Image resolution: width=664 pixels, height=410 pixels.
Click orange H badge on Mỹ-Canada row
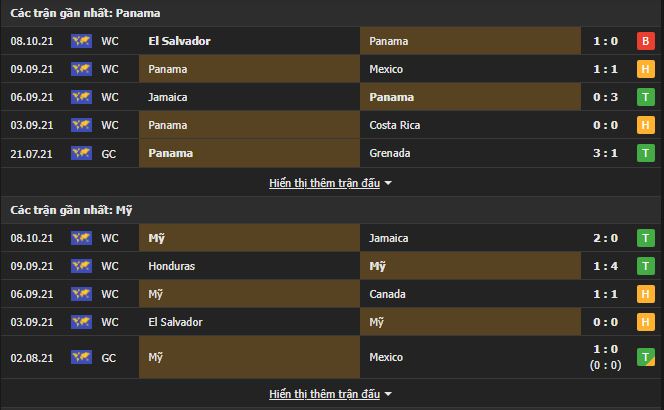click(645, 294)
